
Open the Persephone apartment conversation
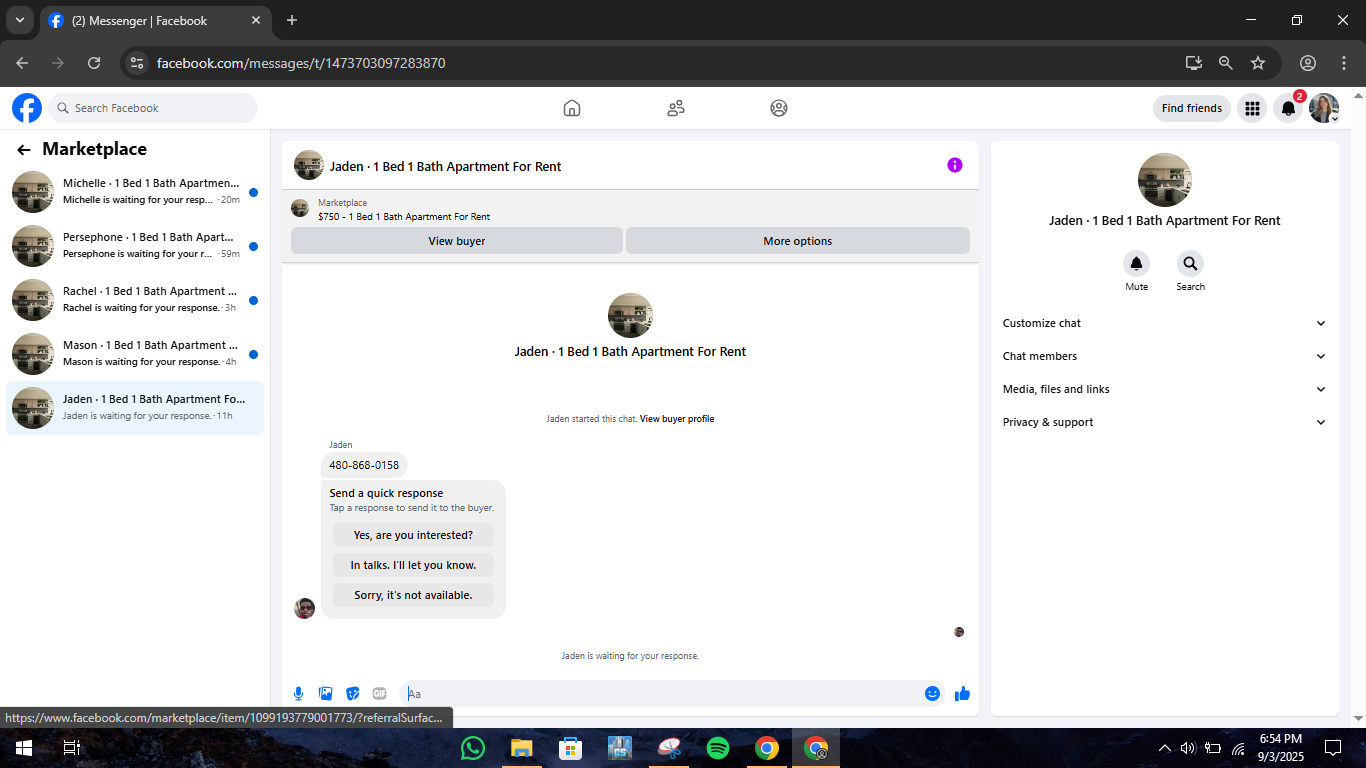(x=135, y=246)
